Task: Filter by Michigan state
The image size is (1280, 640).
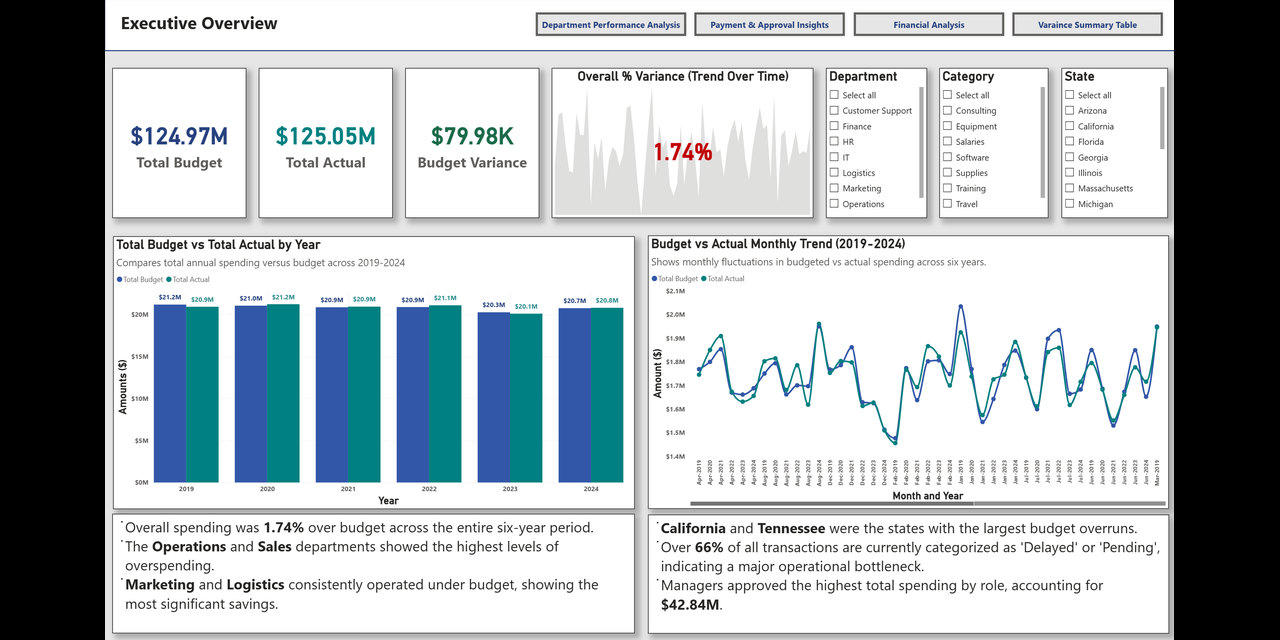Action: 1069,204
